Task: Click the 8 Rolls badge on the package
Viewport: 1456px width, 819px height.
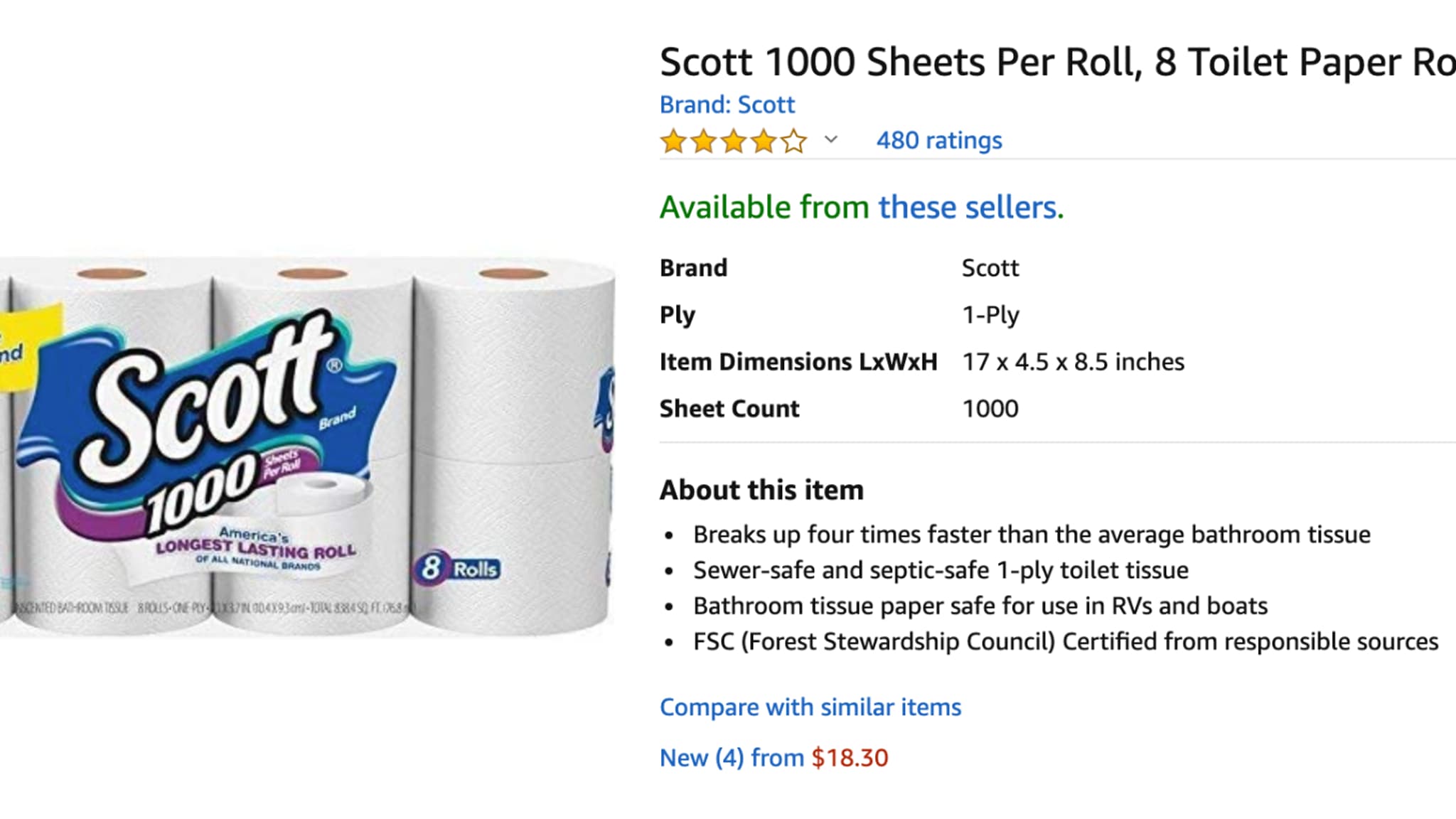Action: [457, 569]
